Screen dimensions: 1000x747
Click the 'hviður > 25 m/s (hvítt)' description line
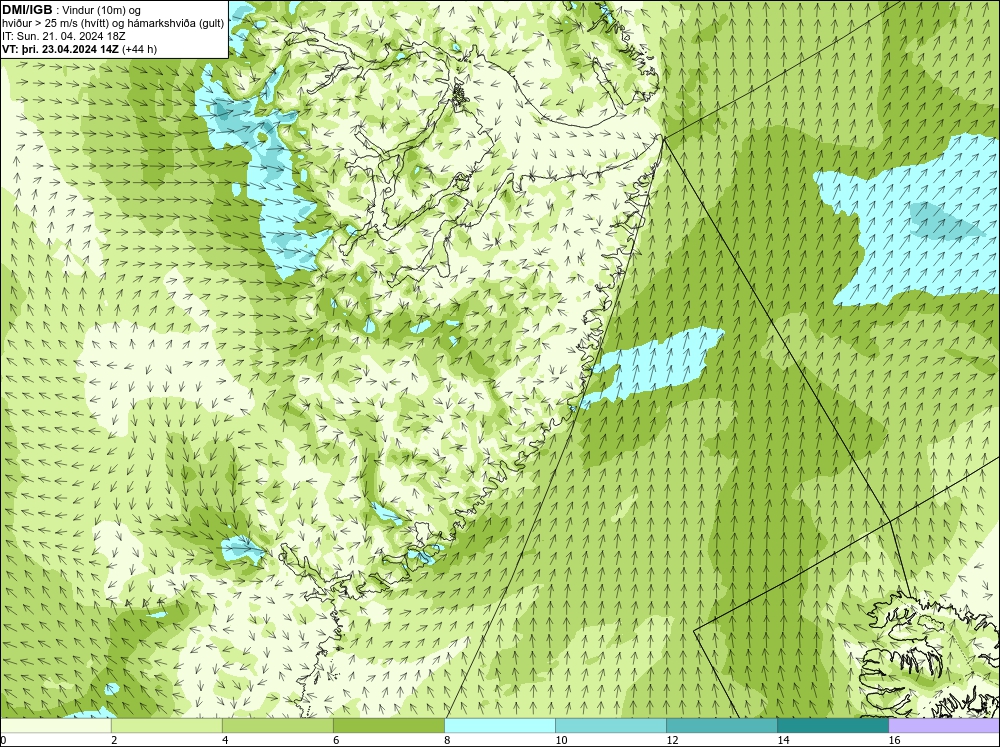(x=114, y=24)
